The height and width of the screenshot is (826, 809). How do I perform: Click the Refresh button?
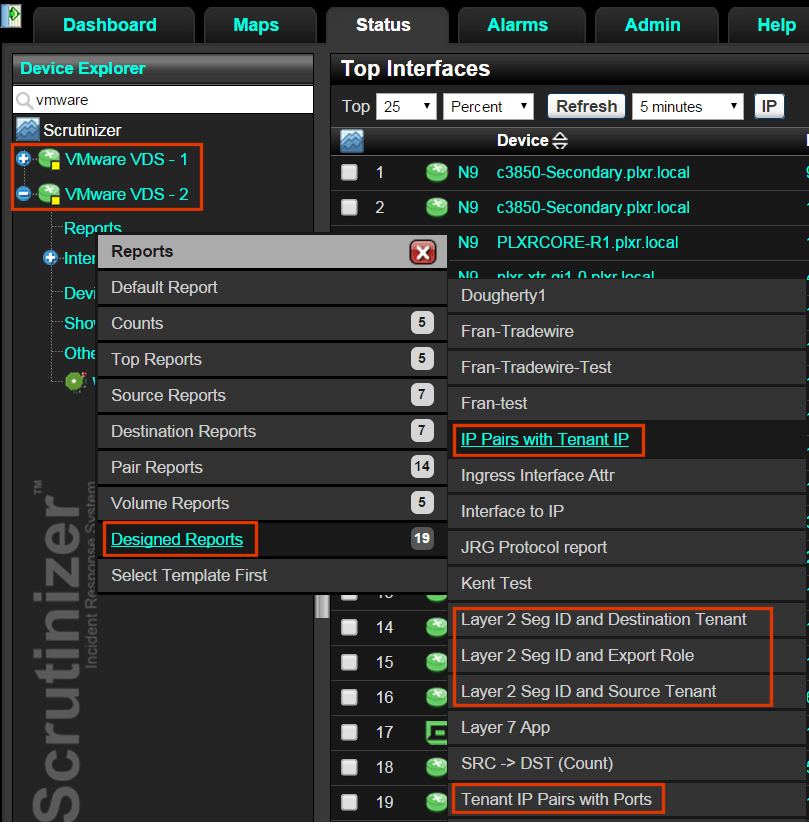[586, 106]
